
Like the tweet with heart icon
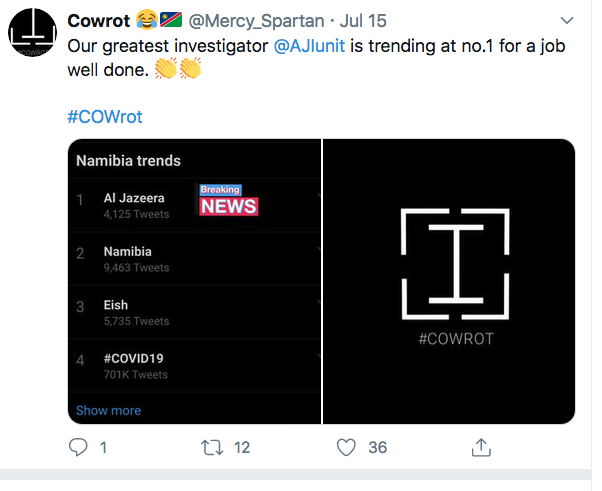pos(346,447)
